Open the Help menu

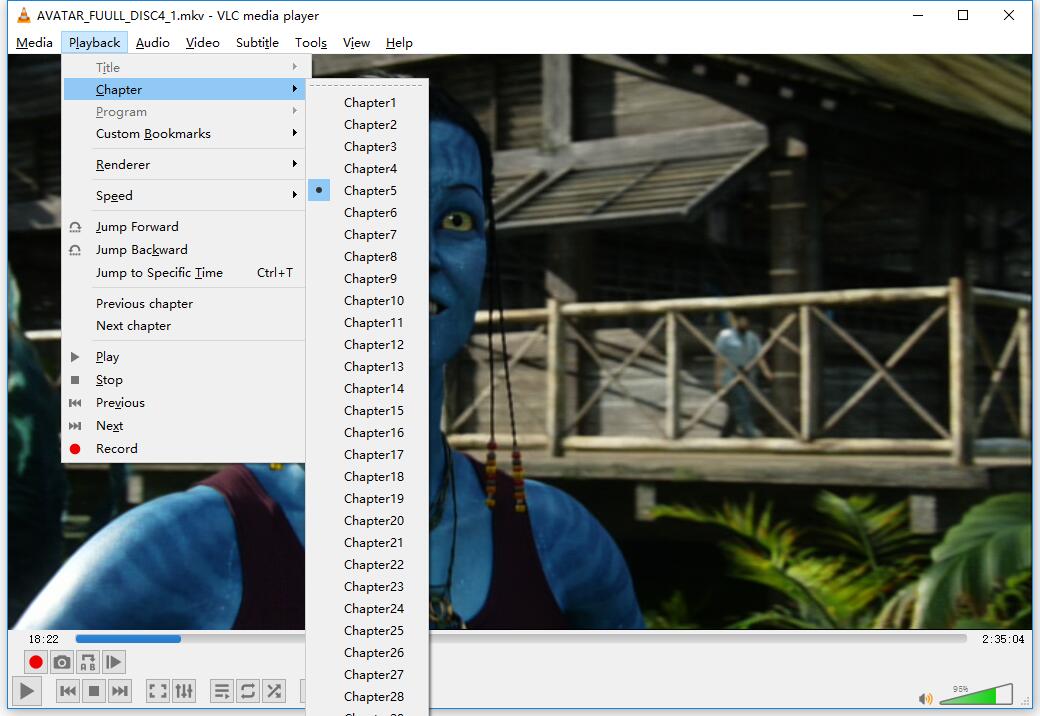pos(399,42)
